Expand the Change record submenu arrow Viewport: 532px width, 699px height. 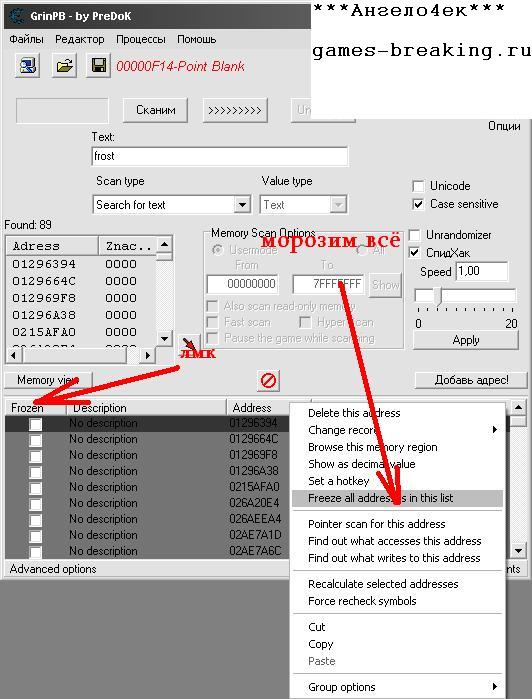[x=495, y=430]
